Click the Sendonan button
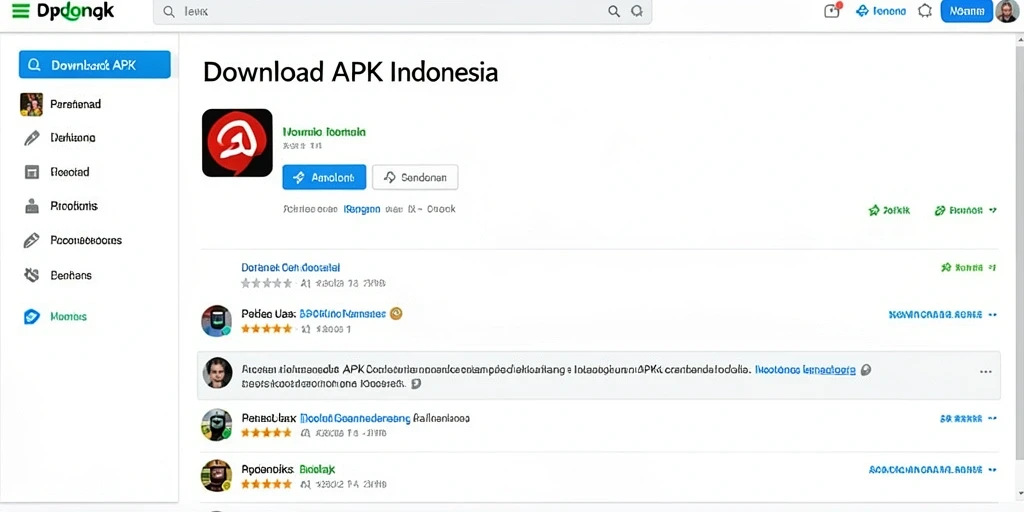The image size is (1024, 512). 415,177
